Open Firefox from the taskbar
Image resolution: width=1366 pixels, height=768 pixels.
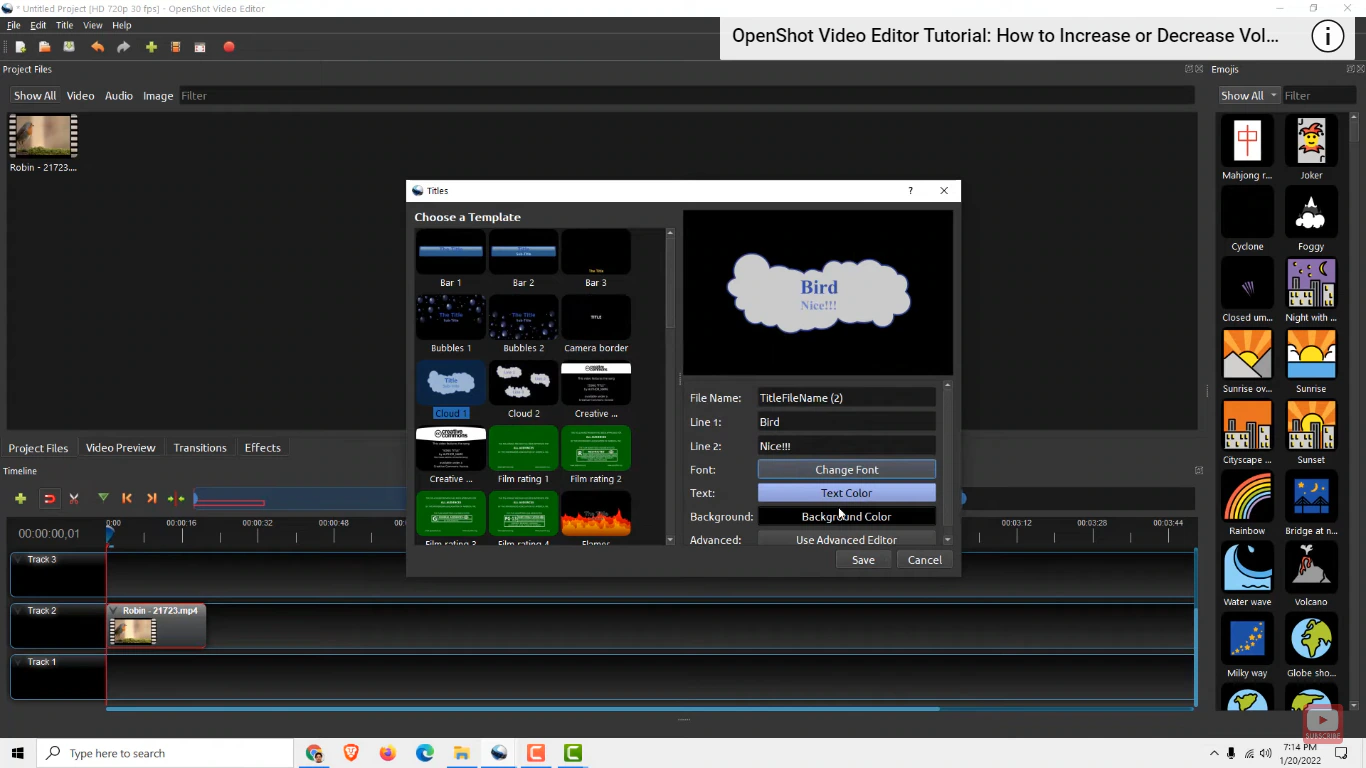[388, 753]
